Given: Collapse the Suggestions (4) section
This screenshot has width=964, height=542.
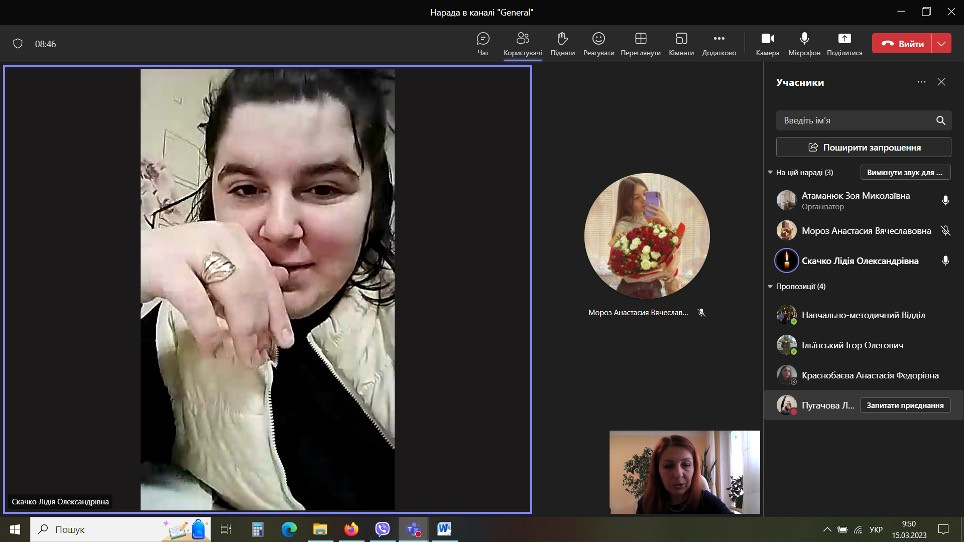Looking at the screenshot, I should pos(770,286).
